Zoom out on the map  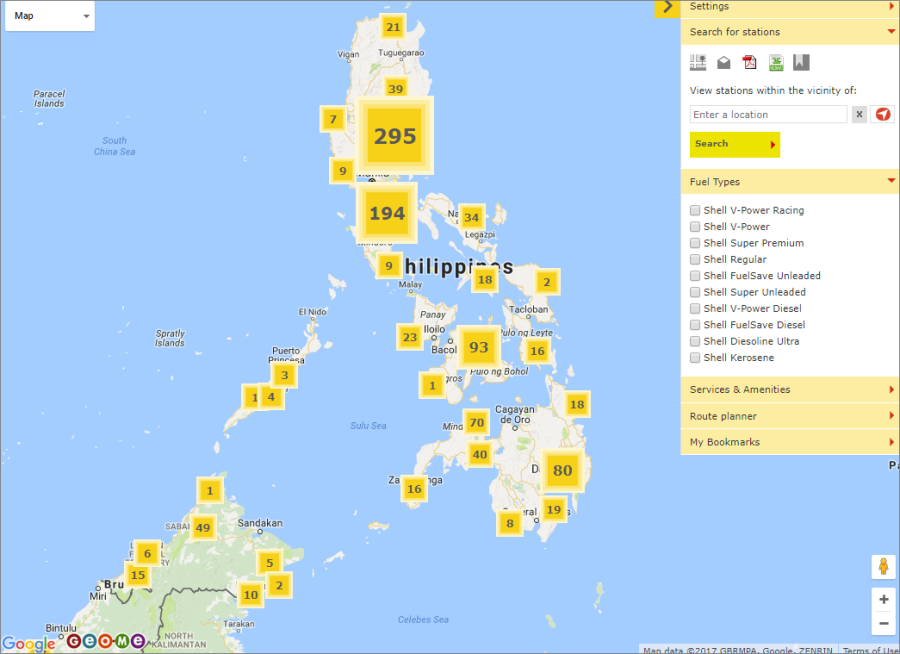tap(883, 623)
